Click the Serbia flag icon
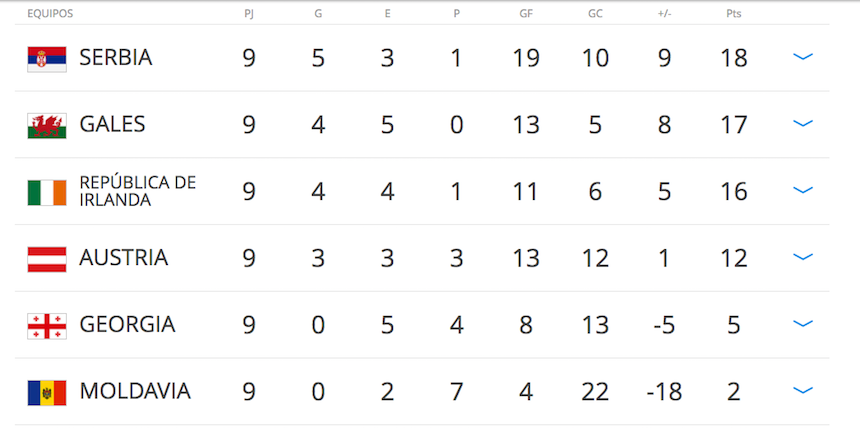860x440 pixels. tap(47, 58)
